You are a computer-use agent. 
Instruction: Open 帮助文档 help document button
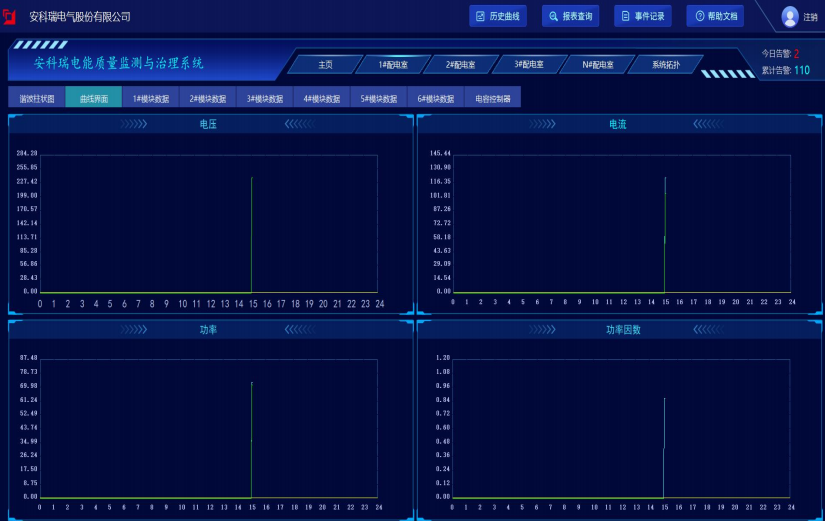(715, 16)
